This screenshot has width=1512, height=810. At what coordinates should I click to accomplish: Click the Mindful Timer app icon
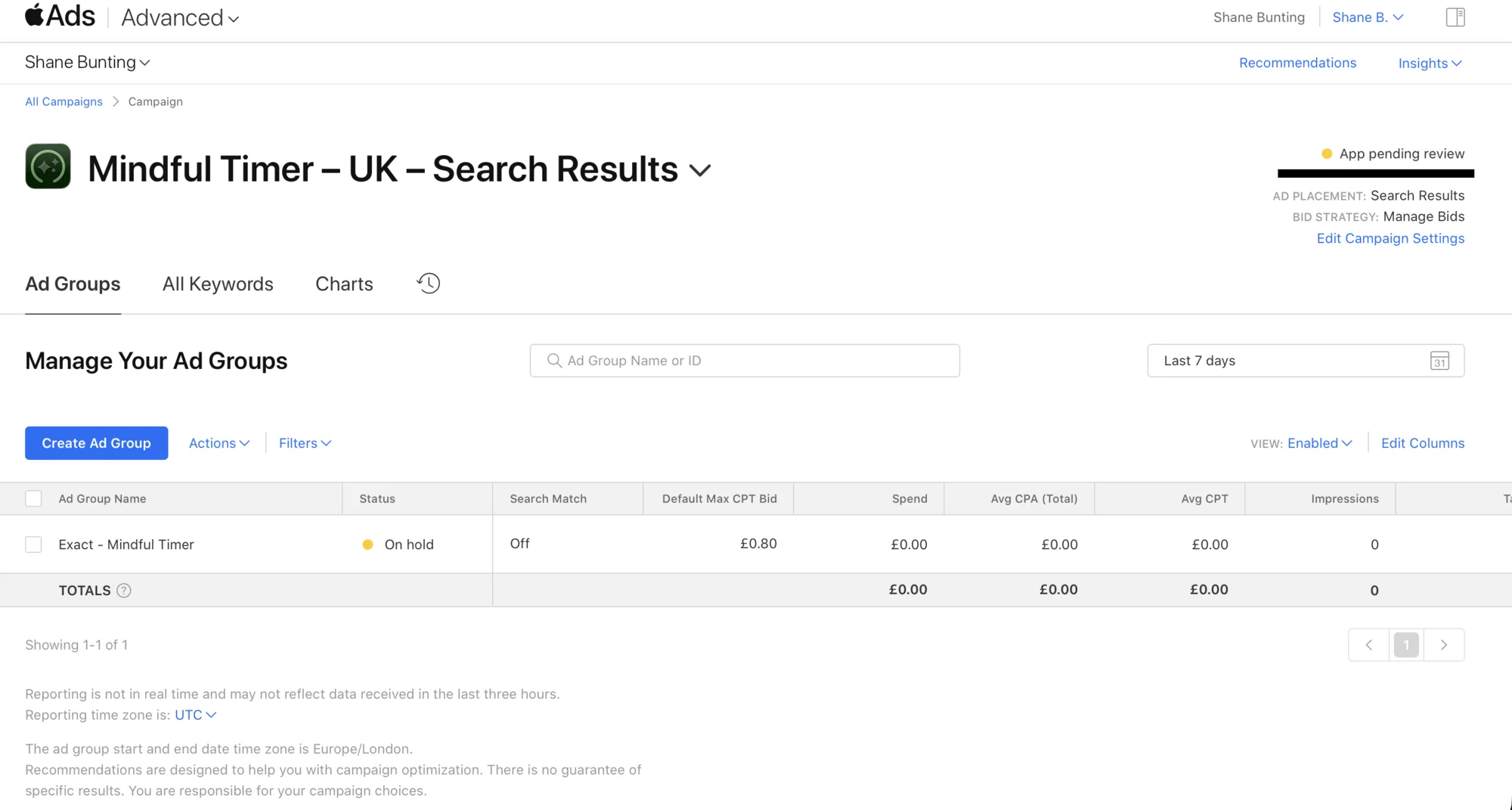point(48,166)
